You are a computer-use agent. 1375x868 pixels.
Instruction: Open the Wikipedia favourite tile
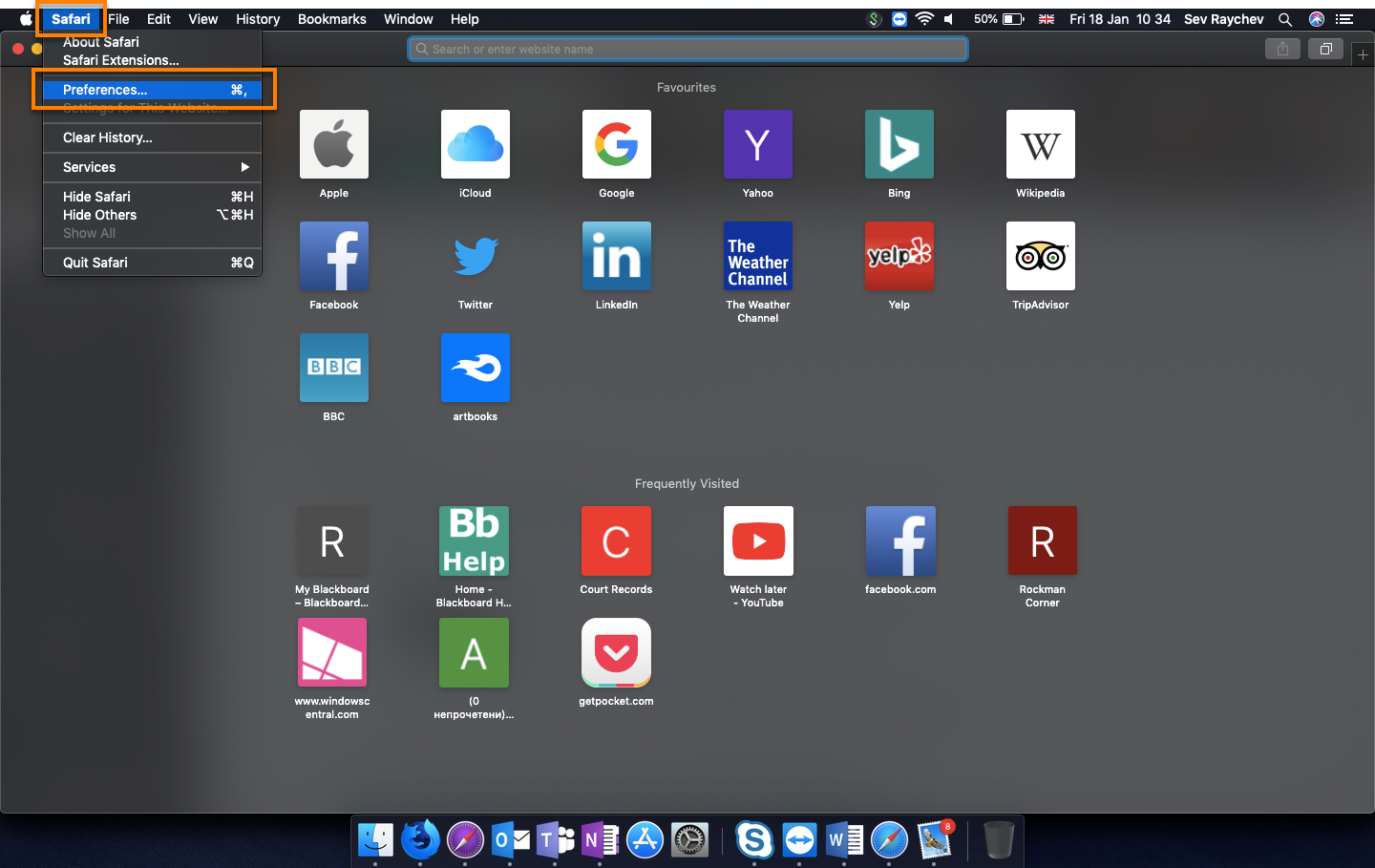coord(1041,144)
